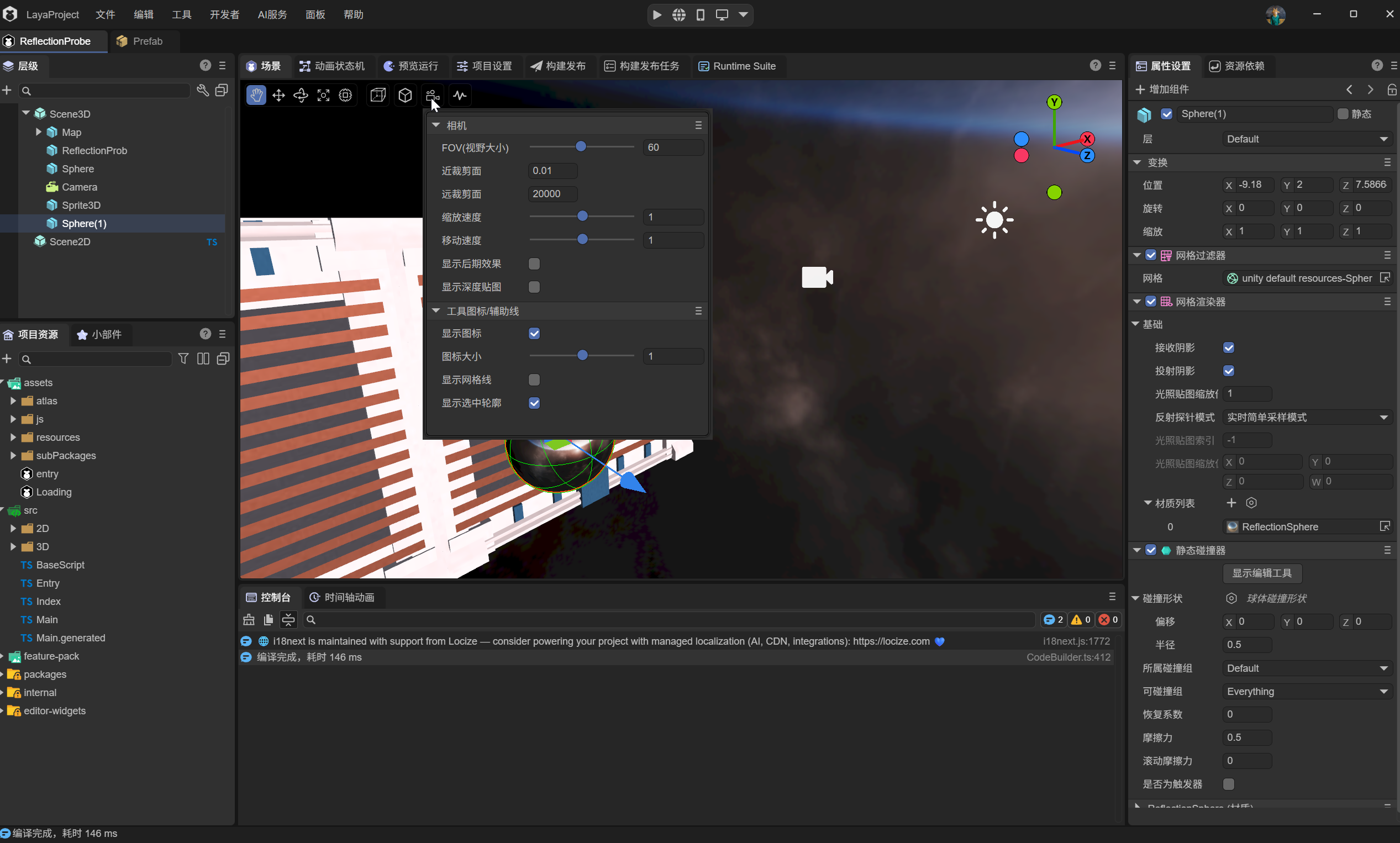1400x843 pixels.
Task: Expand the Map node in hierarchy
Action: tap(39, 132)
